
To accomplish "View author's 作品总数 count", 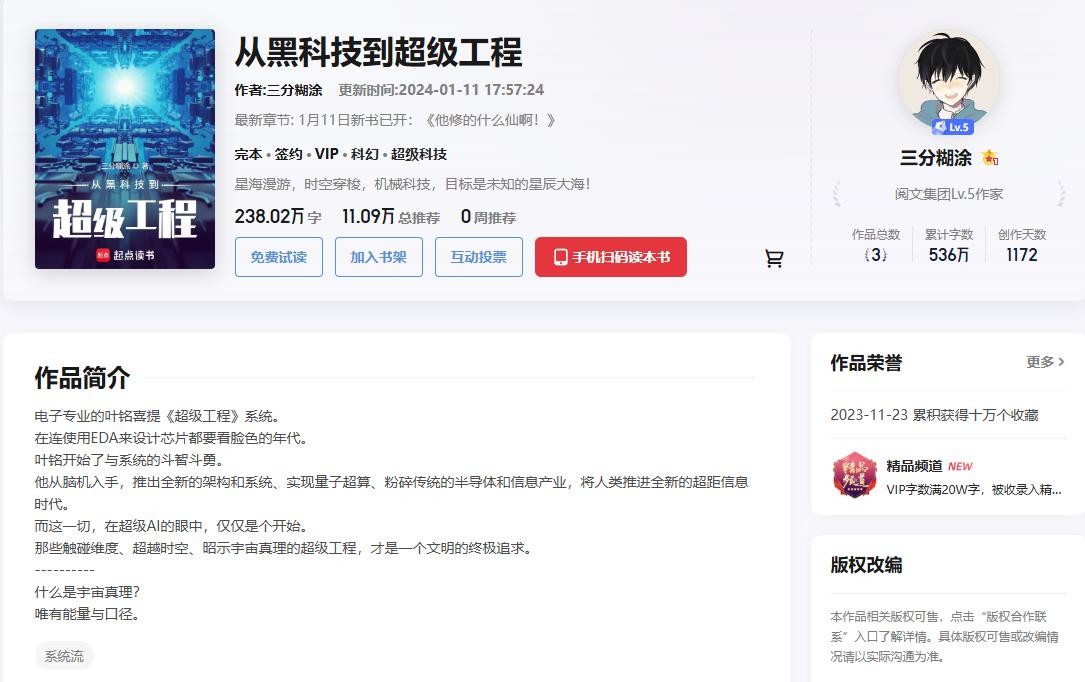I will pos(876,254).
